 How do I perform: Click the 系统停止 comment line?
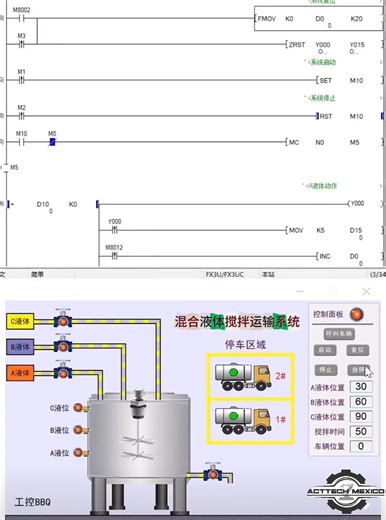click(x=322, y=98)
